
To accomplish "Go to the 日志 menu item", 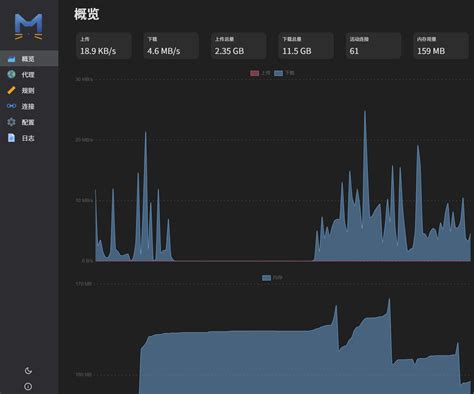I will coord(28,138).
